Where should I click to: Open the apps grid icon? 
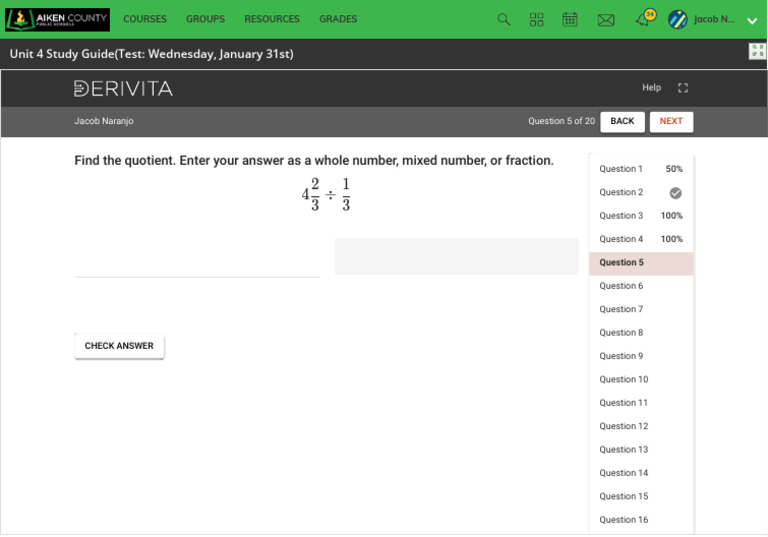[536, 20]
